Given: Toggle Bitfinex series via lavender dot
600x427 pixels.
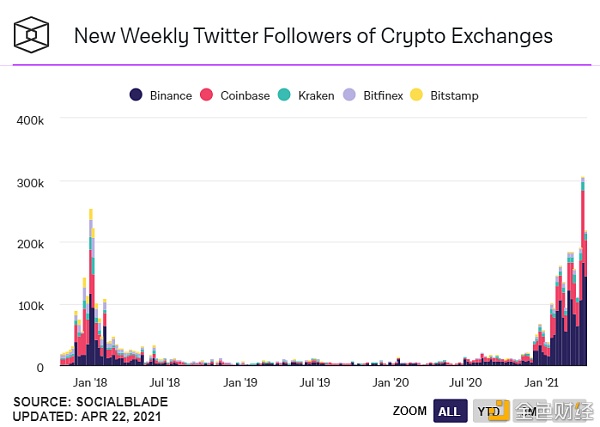Looking at the screenshot, I should point(349,95).
